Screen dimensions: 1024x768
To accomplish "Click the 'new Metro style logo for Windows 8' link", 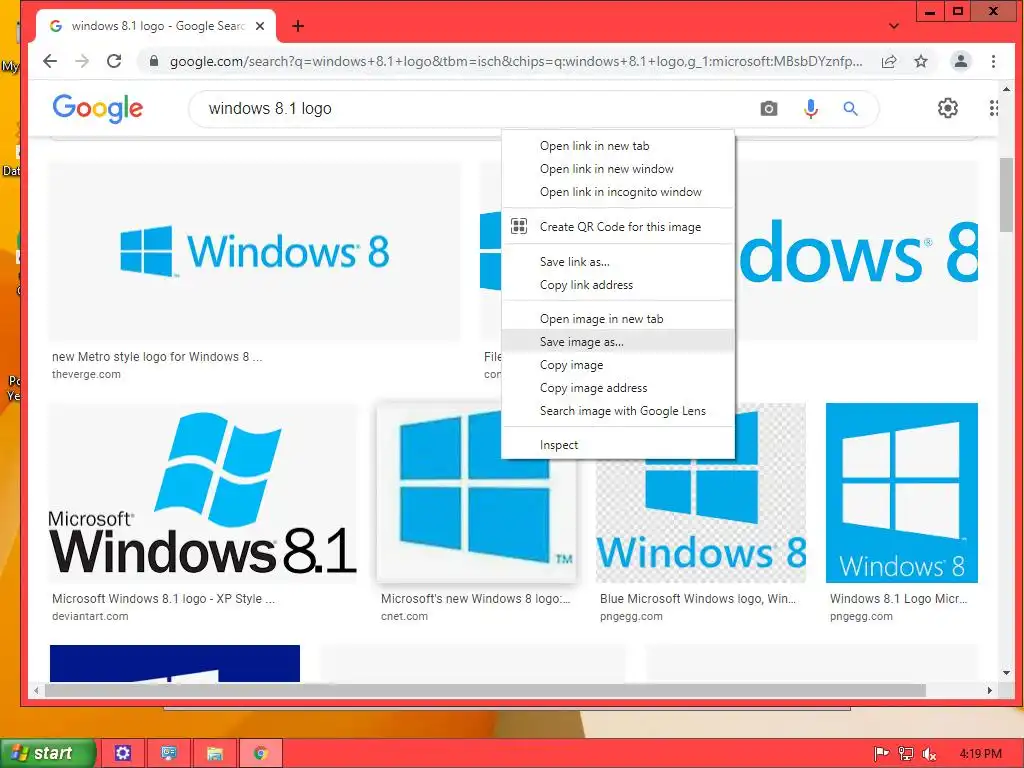I will [157, 357].
